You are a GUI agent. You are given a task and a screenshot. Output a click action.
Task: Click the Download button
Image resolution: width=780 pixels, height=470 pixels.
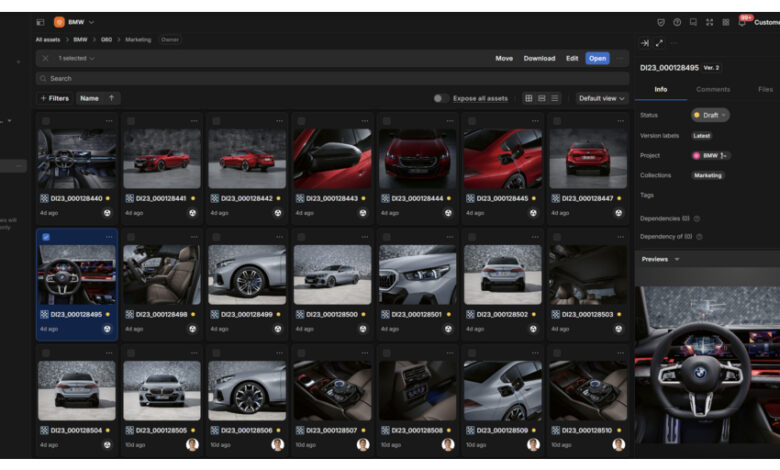tap(539, 58)
